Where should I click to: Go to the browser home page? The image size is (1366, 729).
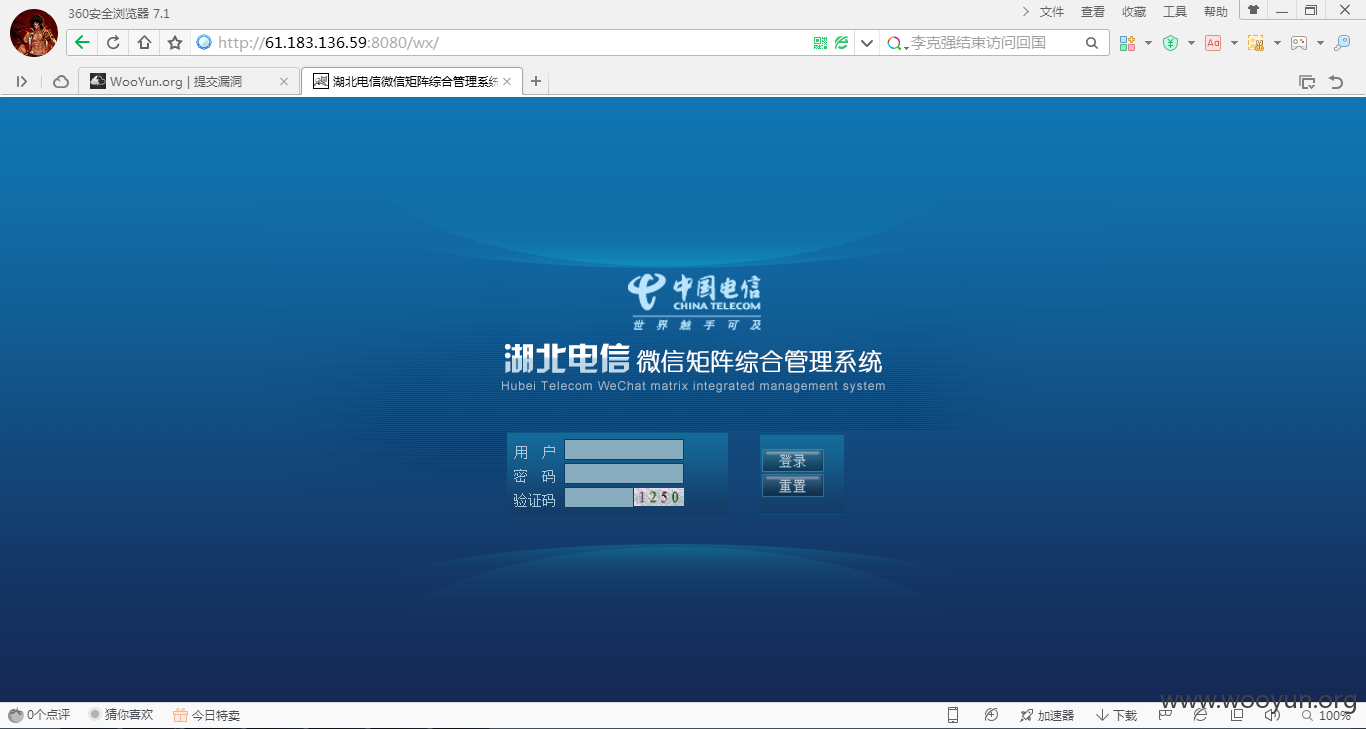[x=144, y=43]
